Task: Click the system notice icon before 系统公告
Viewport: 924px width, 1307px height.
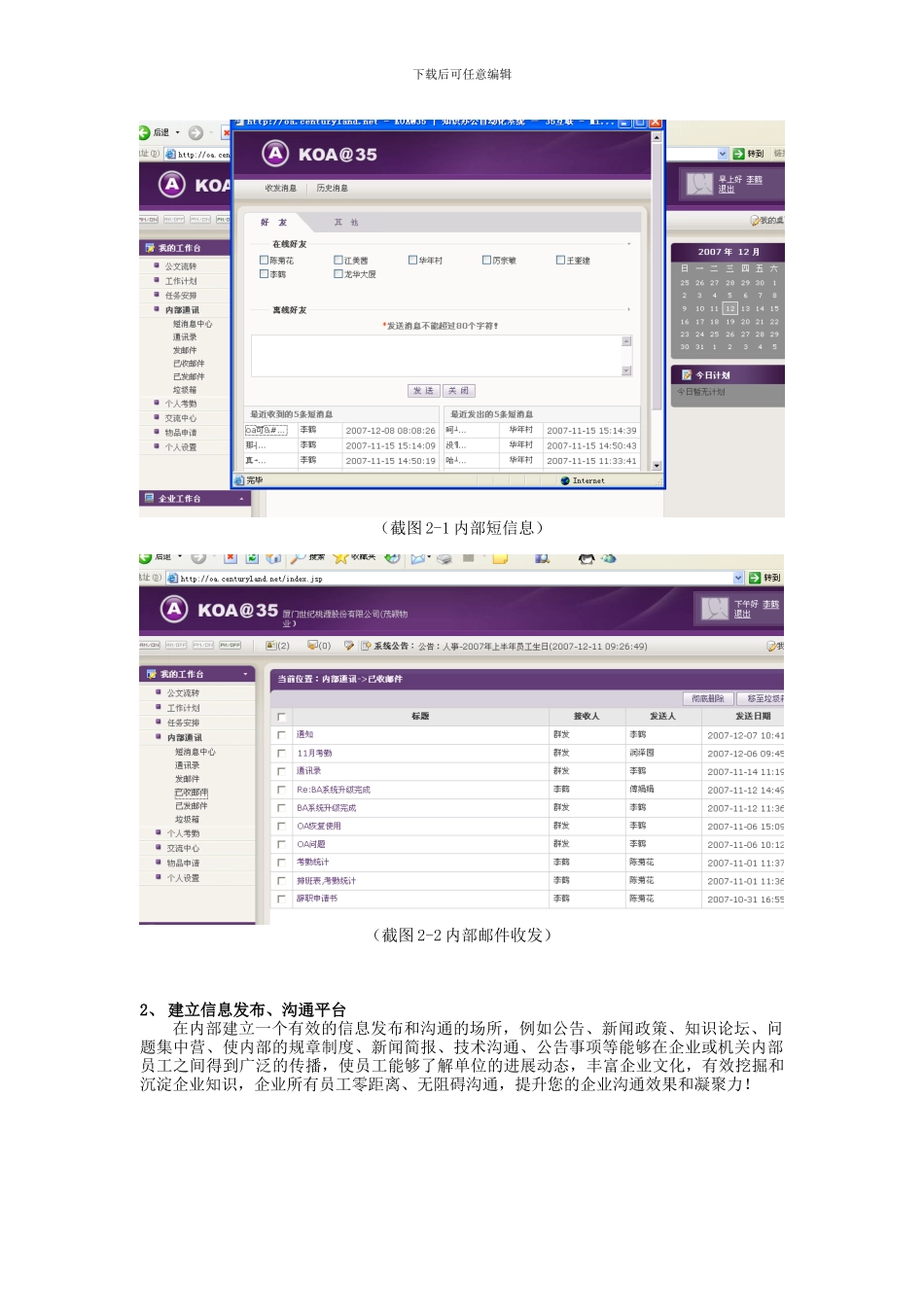Action: [x=366, y=645]
